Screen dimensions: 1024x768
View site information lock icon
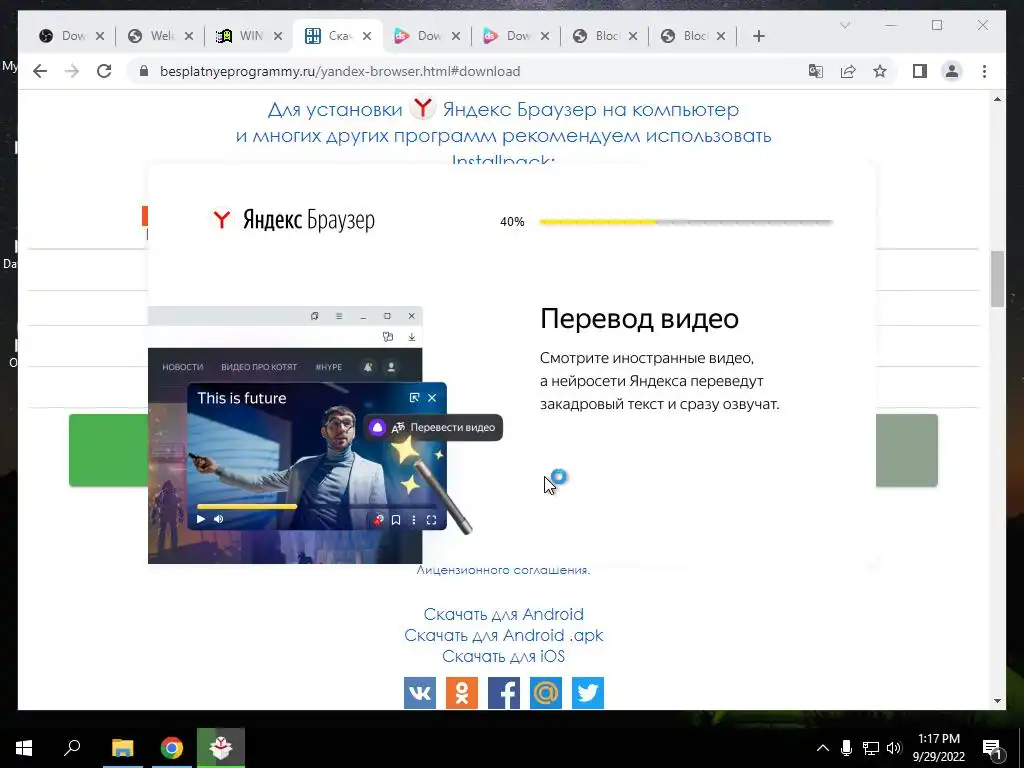(x=144, y=71)
